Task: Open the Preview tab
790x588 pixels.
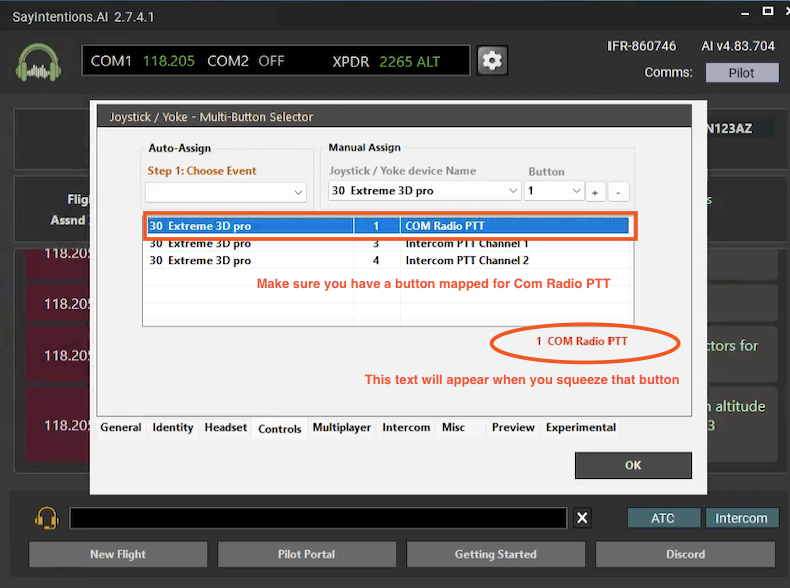Action: [x=513, y=427]
